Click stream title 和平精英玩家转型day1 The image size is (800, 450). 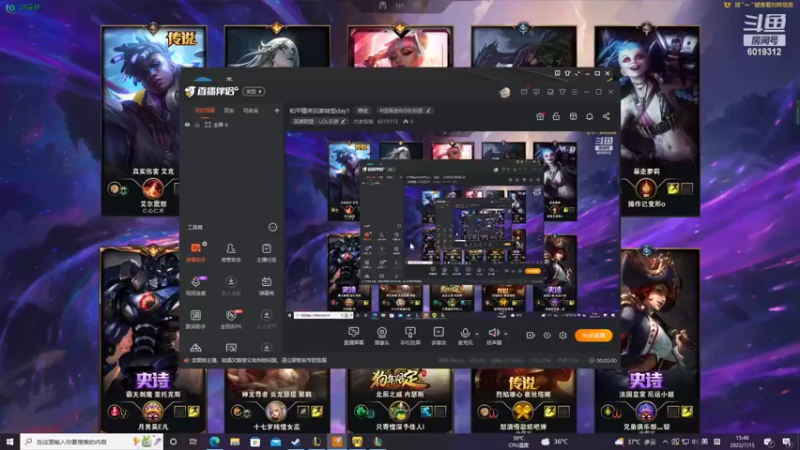(x=319, y=110)
